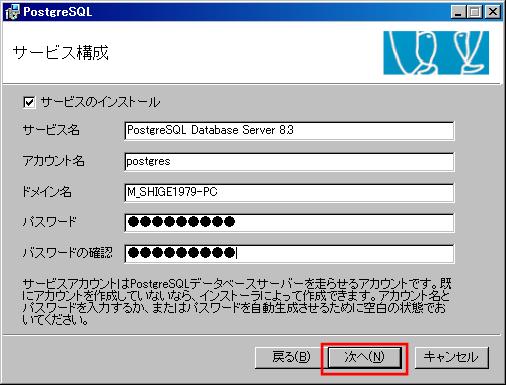506x385 pixels.
Task: Cancel setup with the キャンセル button
Action: point(451,357)
